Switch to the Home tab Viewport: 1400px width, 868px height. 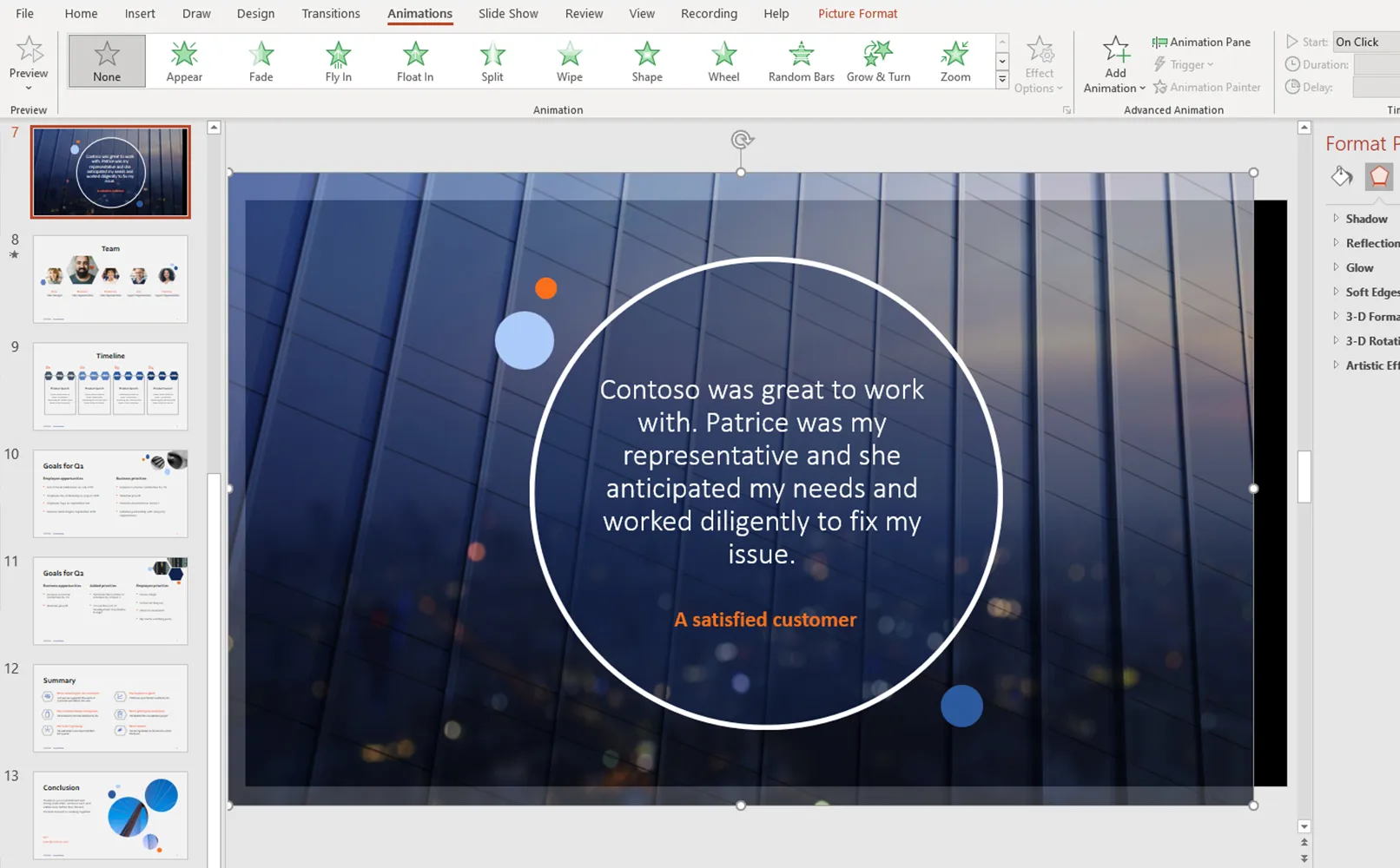(81, 13)
